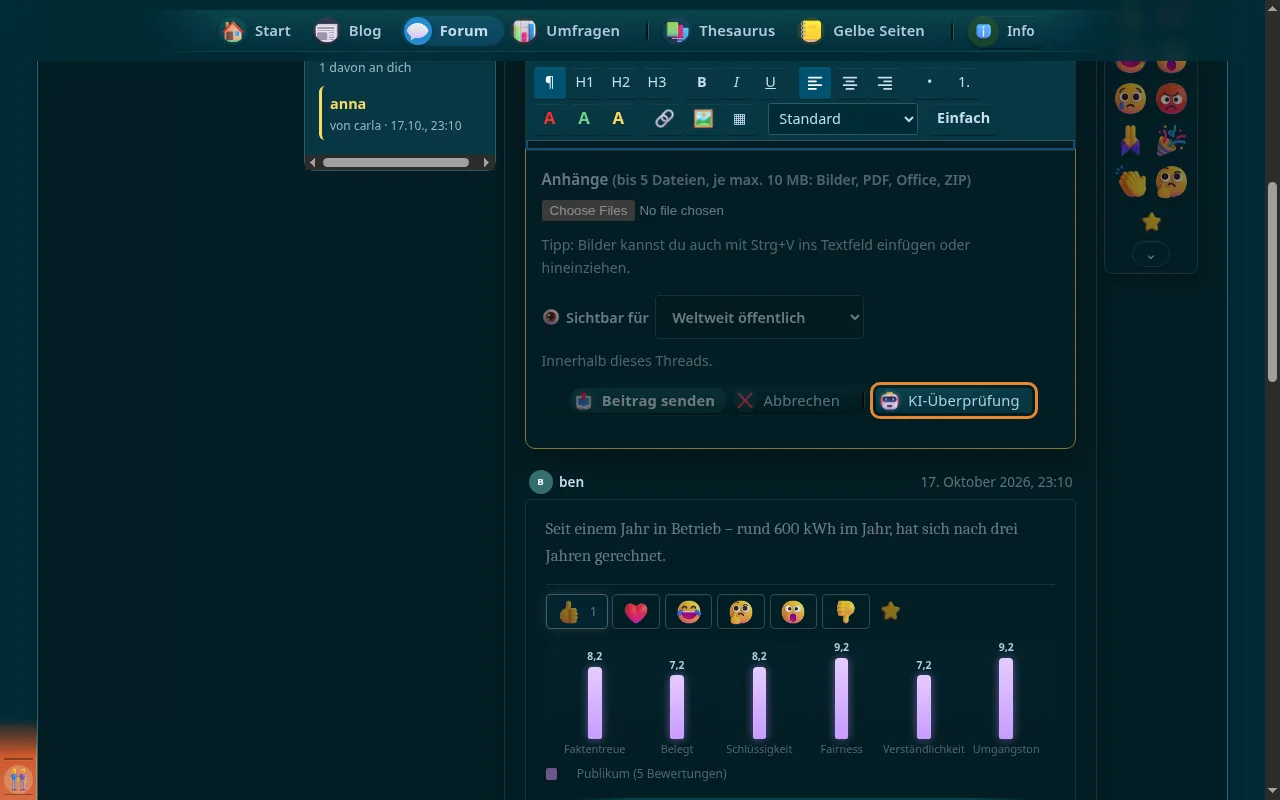Toggle italic formatting
The image size is (1280, 800).
pyautogui.click(x=736, y=83)
